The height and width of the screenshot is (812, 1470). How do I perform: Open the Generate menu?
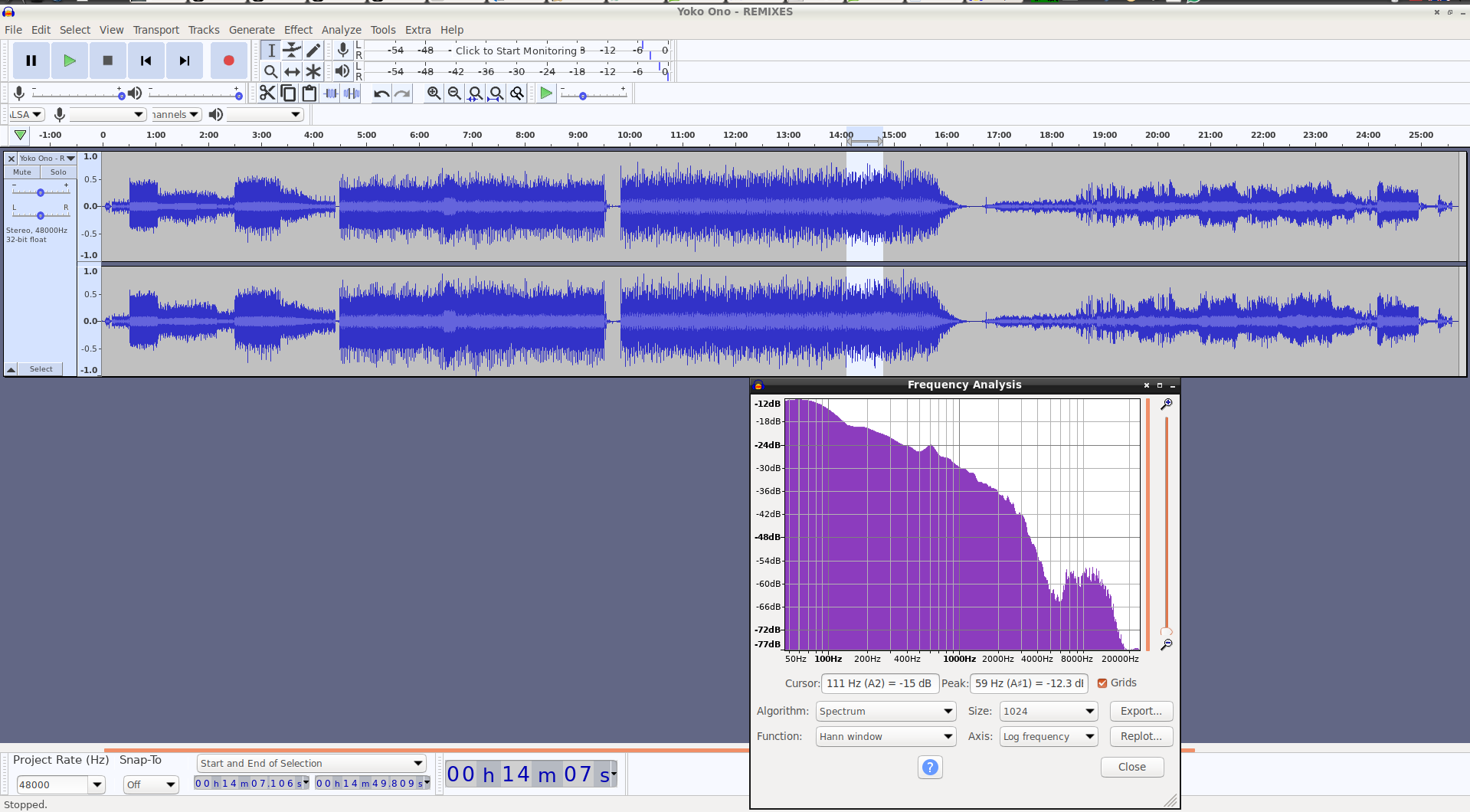click(x=252, y=30)
